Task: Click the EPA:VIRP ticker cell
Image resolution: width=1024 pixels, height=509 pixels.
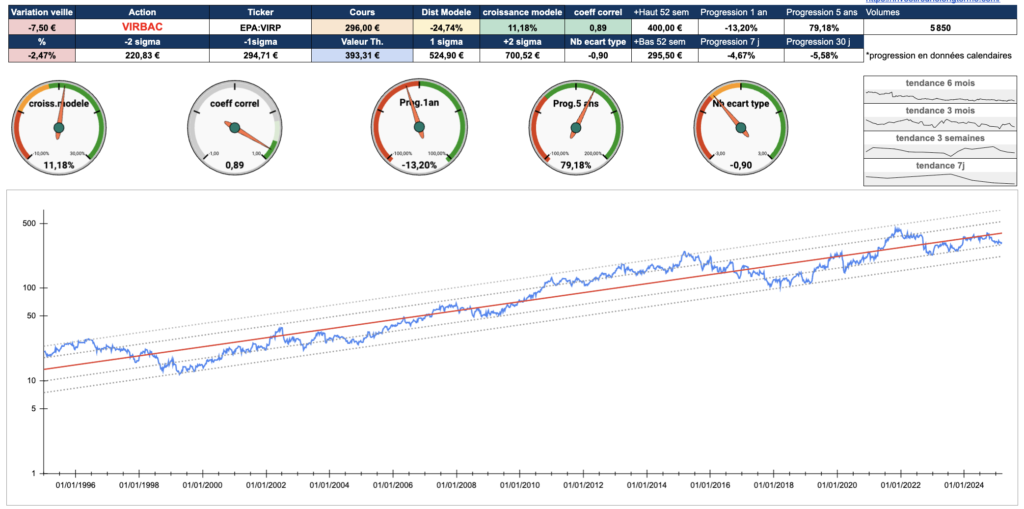Action: [261, 27]
